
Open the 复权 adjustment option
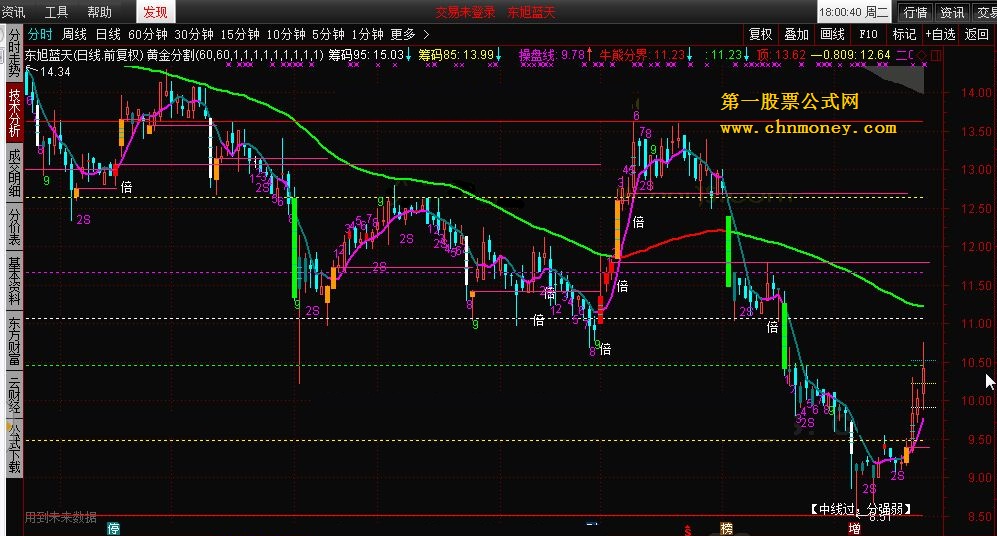pyautogui.click(x=760, y=34)
